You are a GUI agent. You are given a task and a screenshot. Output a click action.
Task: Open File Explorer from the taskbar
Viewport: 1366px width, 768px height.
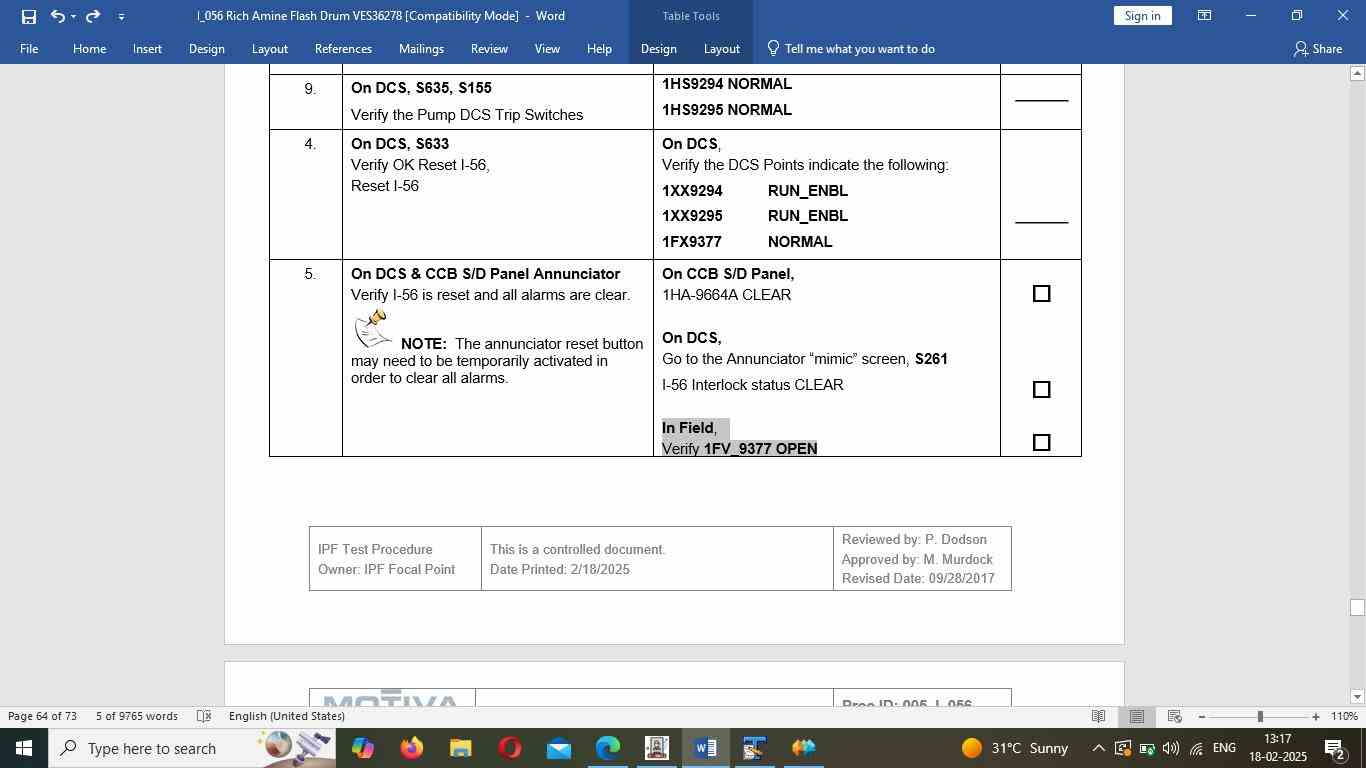coord(460,748)
